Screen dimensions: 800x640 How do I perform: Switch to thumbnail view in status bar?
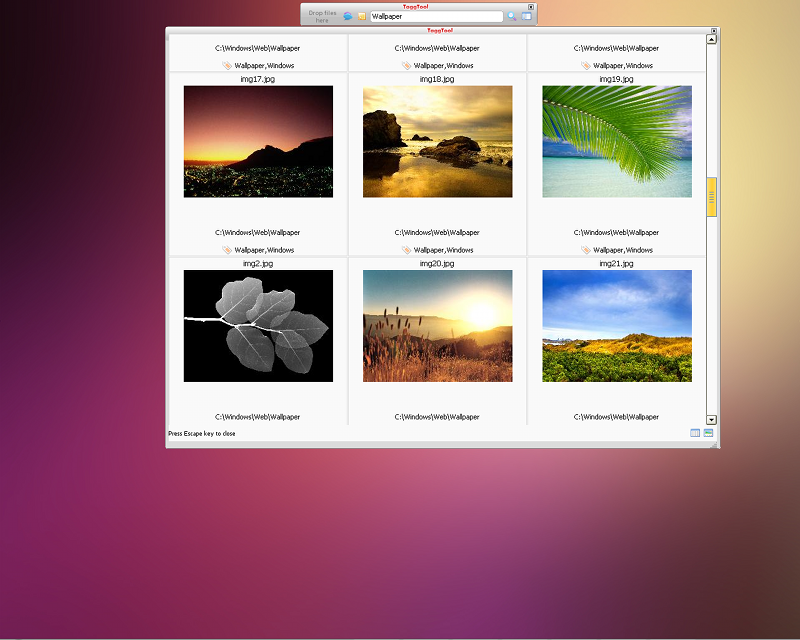tap(708, 433)
